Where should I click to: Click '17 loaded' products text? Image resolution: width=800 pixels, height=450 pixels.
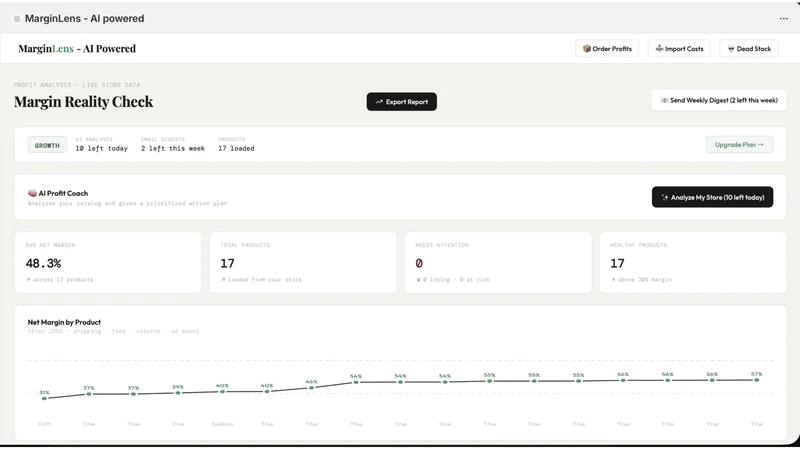236,148
